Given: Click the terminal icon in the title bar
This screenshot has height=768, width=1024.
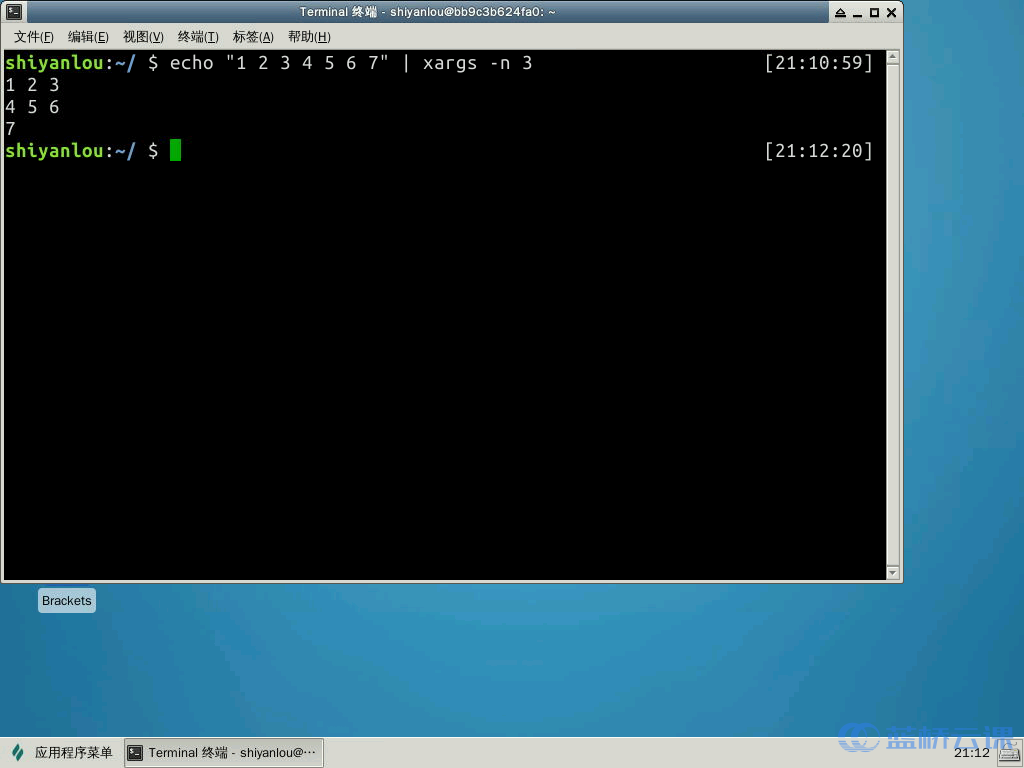Looking at the screenshot, I should coord(12,11).
